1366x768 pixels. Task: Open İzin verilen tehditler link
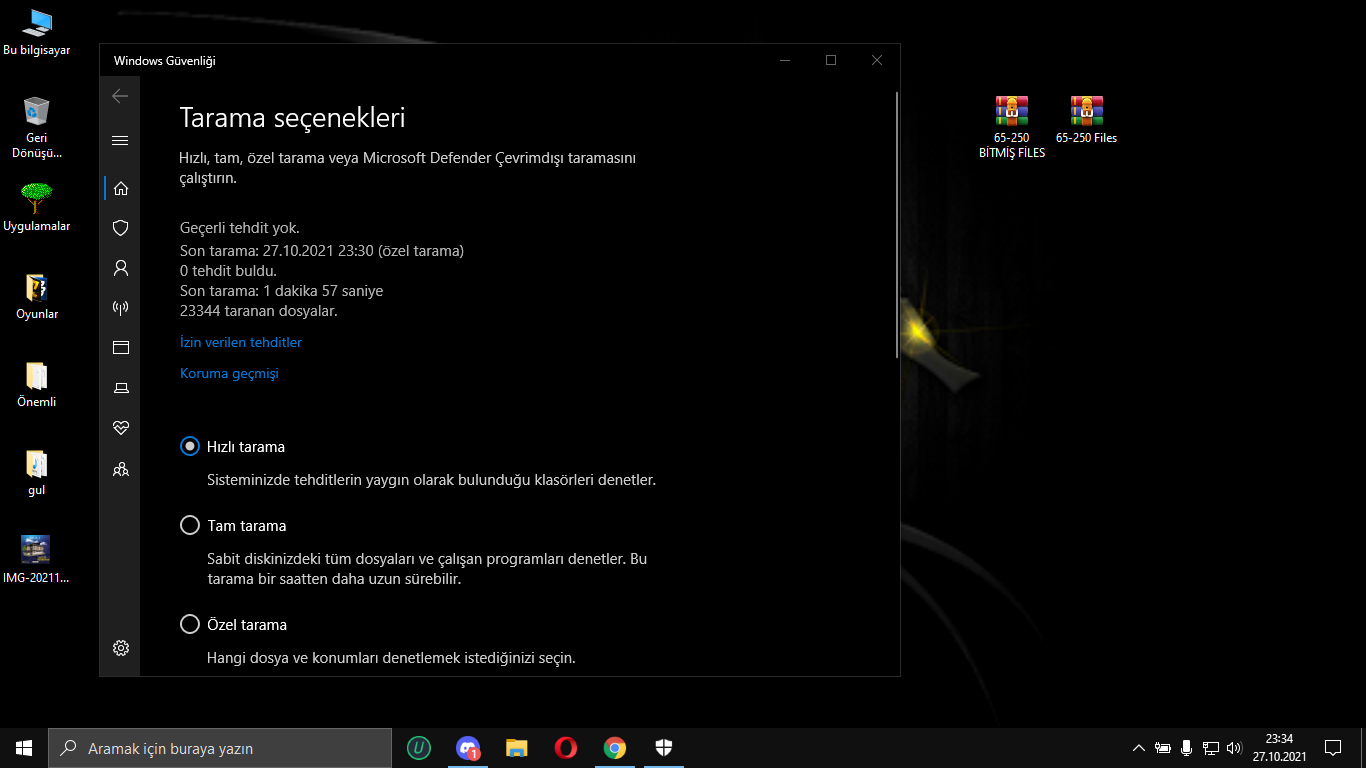[241, 343]
